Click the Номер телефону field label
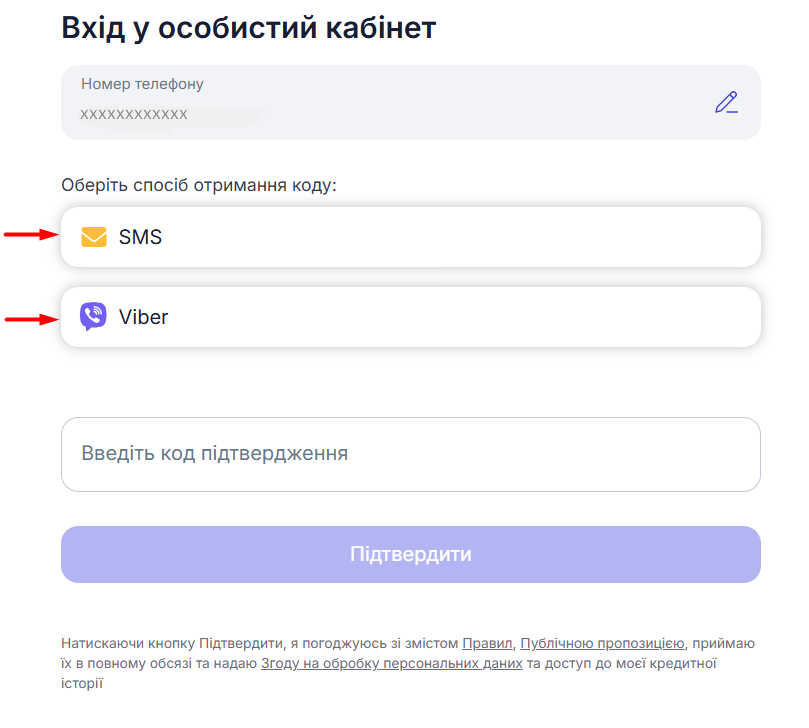This screenshot has height=728, width=809. pos(142,84)
